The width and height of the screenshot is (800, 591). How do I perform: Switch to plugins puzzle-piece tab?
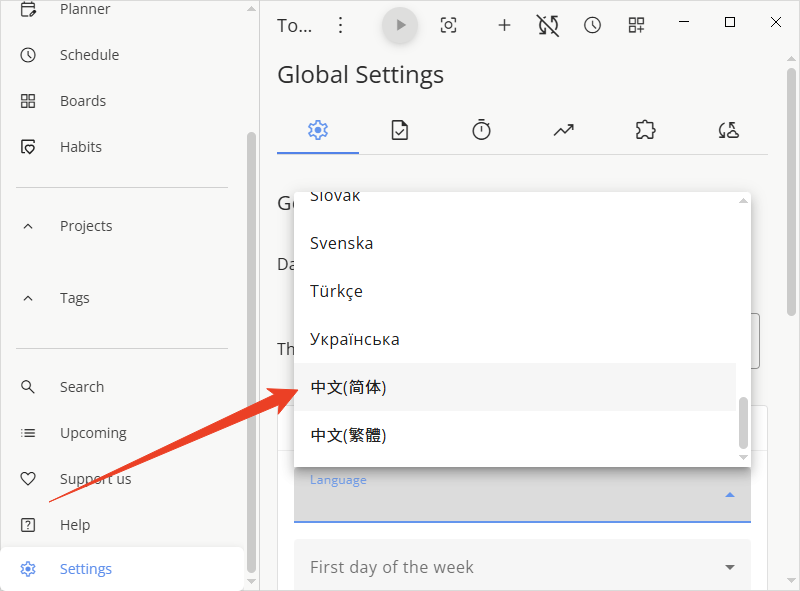(x=645, y=130)
